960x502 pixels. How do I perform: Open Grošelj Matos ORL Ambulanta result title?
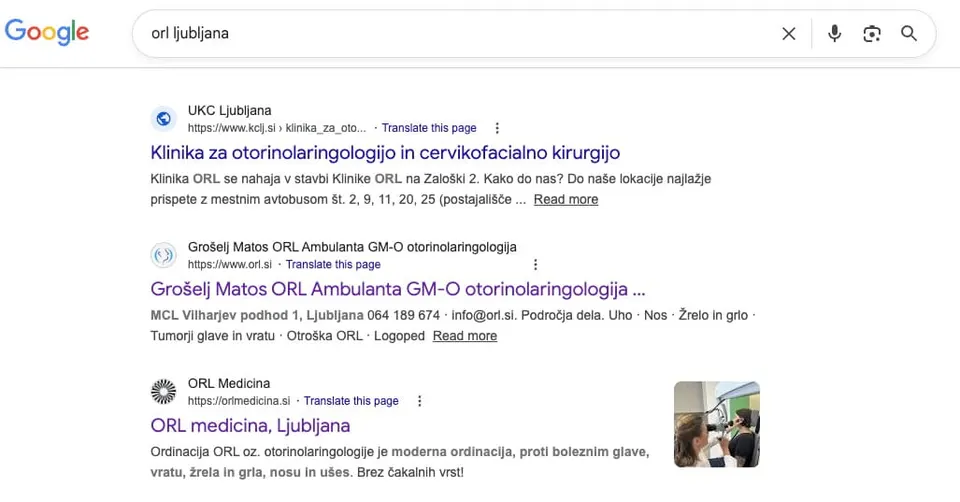click(x=398, y=289)
